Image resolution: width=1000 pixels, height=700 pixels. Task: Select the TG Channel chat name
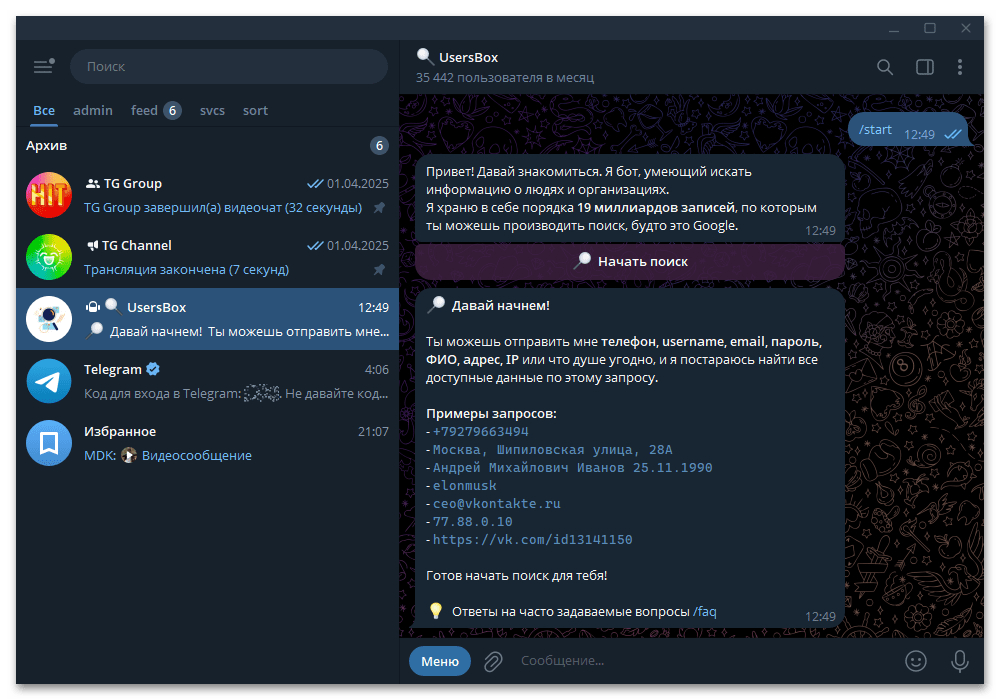(136, 245)
